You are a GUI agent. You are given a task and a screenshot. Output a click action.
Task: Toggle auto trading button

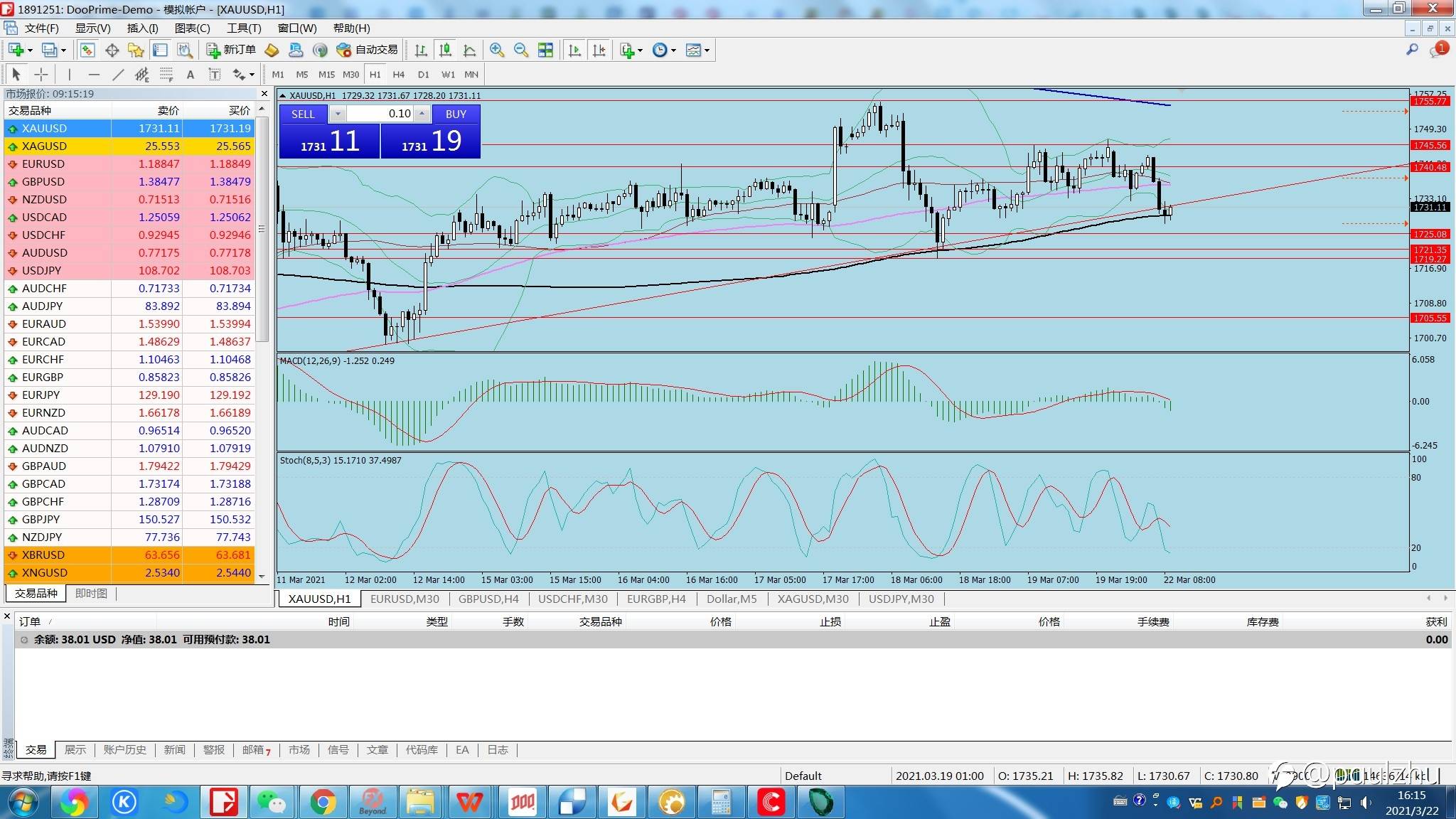coord(368,50)
